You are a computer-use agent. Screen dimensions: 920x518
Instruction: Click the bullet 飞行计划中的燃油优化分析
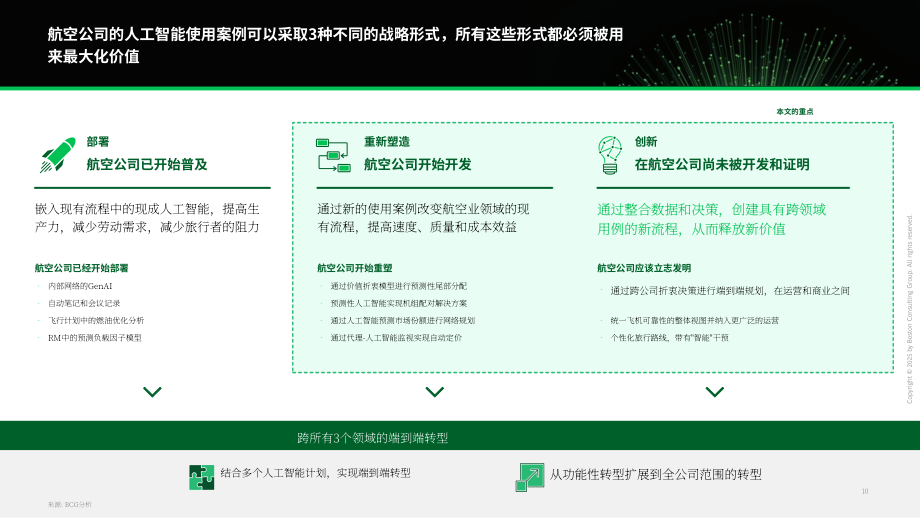[x=96, y=320]
